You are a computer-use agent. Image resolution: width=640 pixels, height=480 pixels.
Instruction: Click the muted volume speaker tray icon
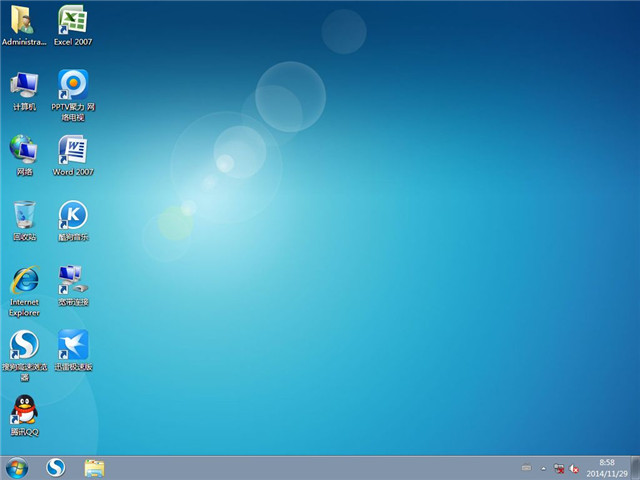[x=574, y=469]
